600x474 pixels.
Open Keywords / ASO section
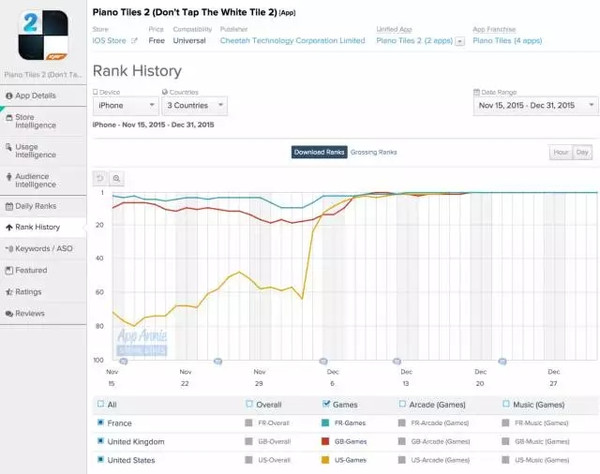43,248
